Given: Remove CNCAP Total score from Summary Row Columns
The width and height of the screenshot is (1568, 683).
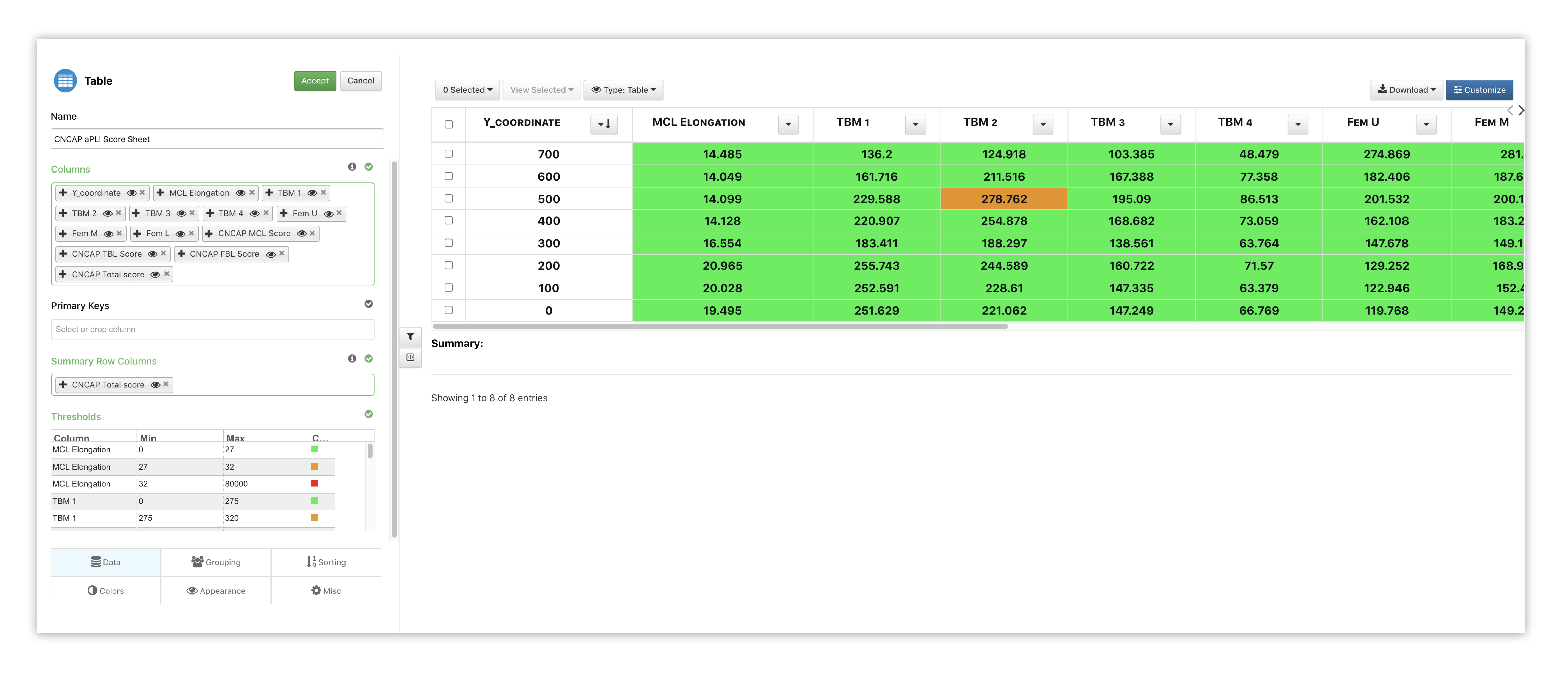Looking at the screenshot, I should coord(166,384).
